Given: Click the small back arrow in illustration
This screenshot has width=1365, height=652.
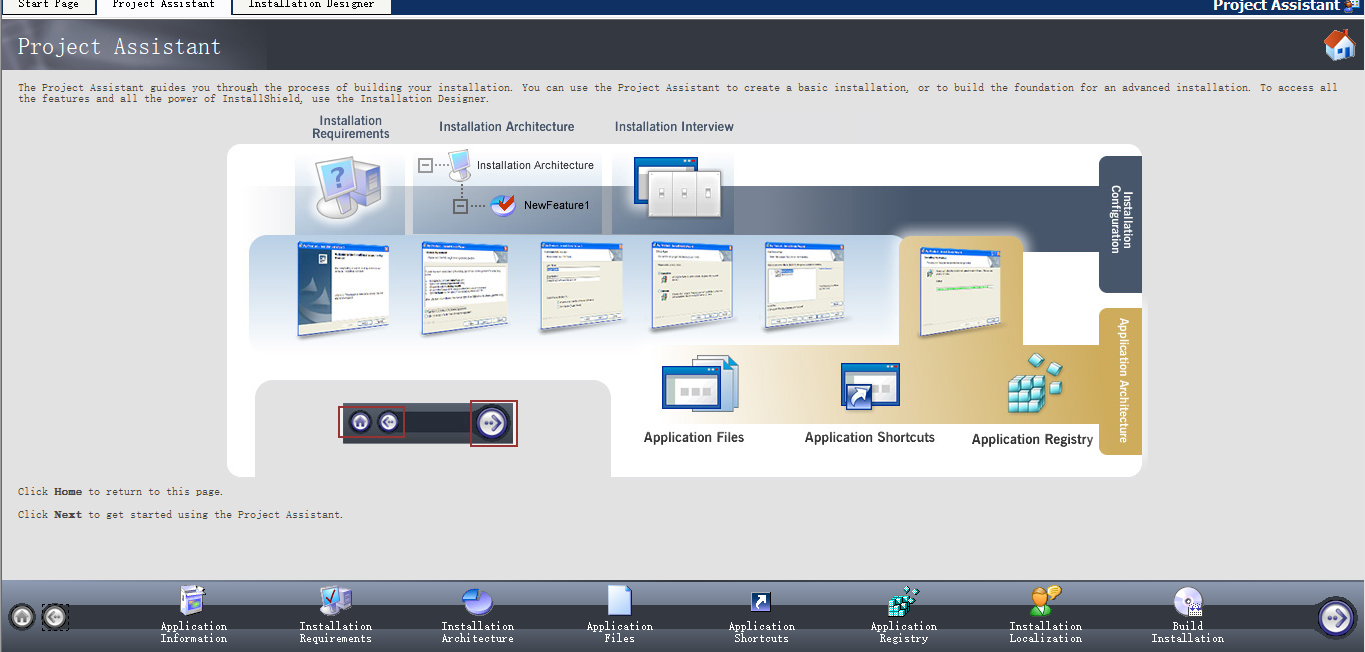Looking at the screenshot, I should click(389, 422).
